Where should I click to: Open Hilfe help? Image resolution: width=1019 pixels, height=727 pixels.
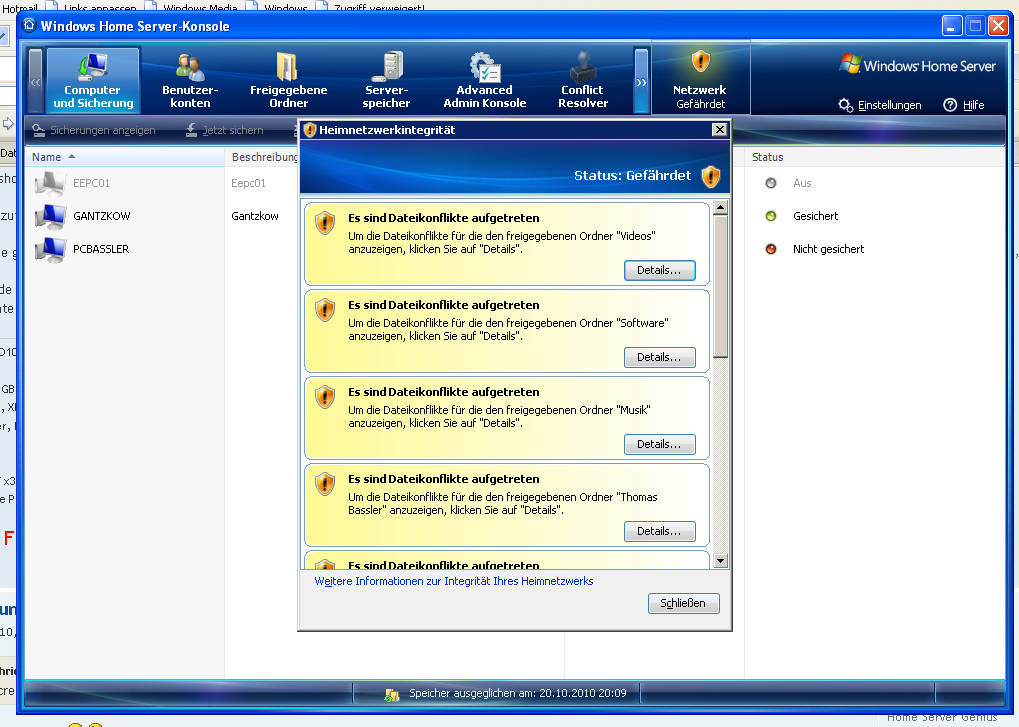click(x=964, y=105)
